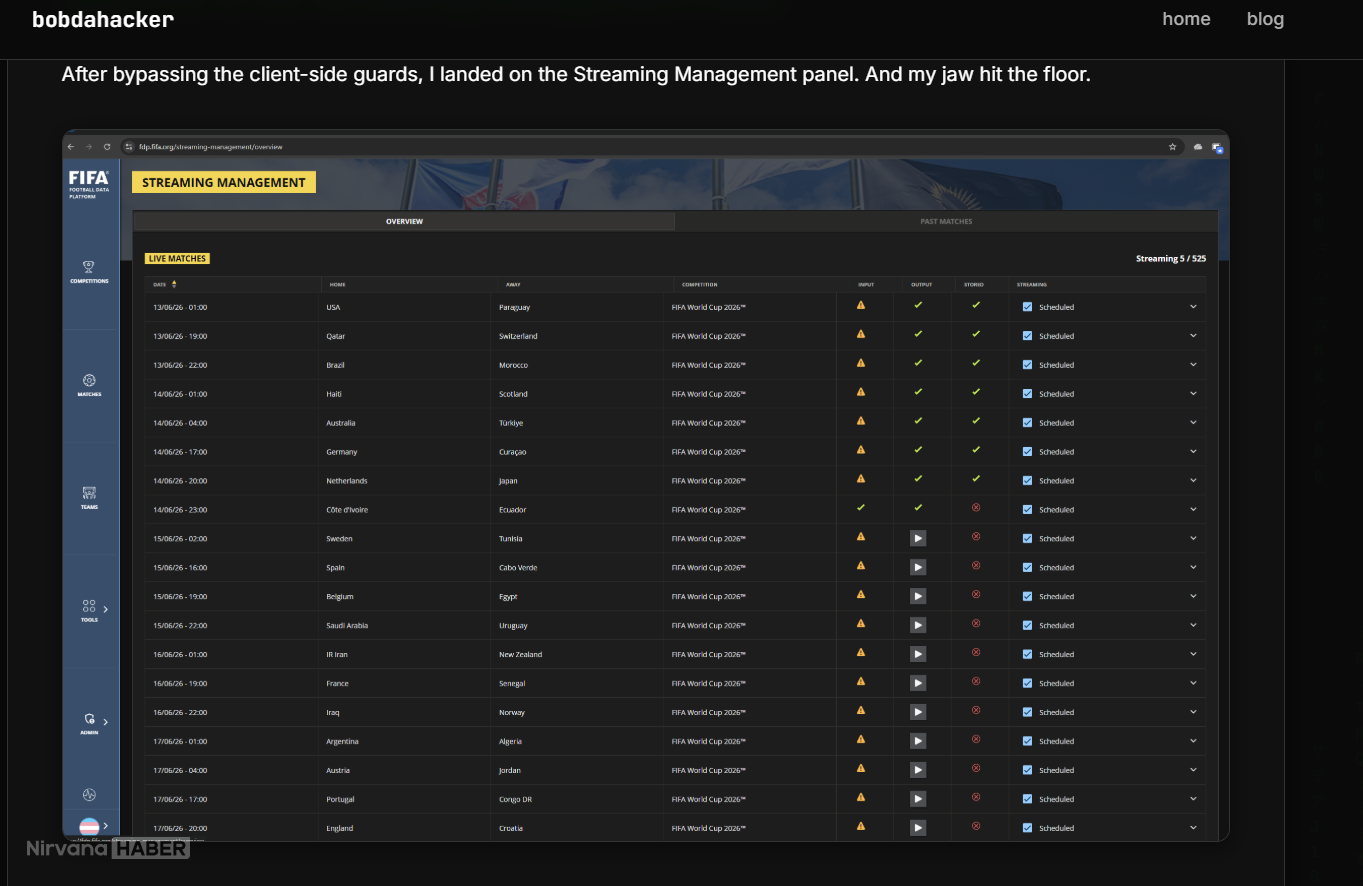Viewport: 1363px width, 886px height.
Task: Click the output checkmark in Qatar row
Action: click(x=918, y=334)
